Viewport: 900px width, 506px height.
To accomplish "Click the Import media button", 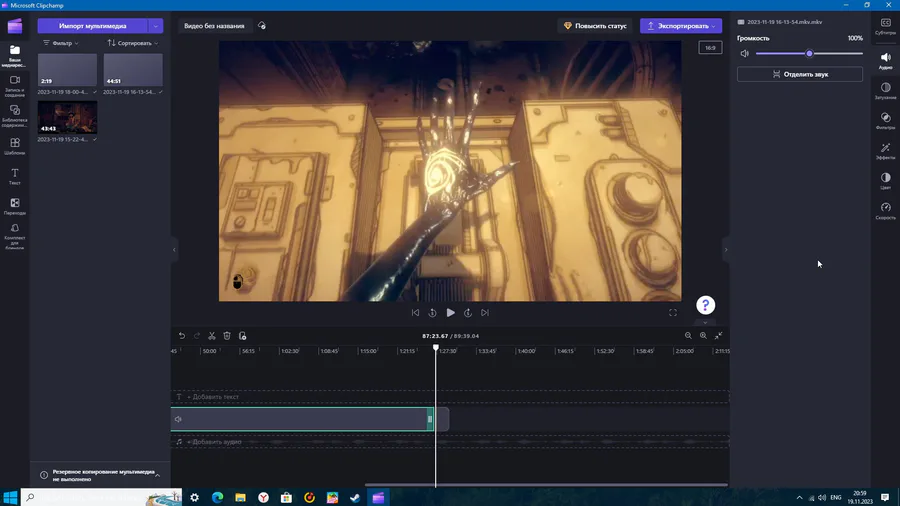I will pyautogui.click(x=92, y=26).
